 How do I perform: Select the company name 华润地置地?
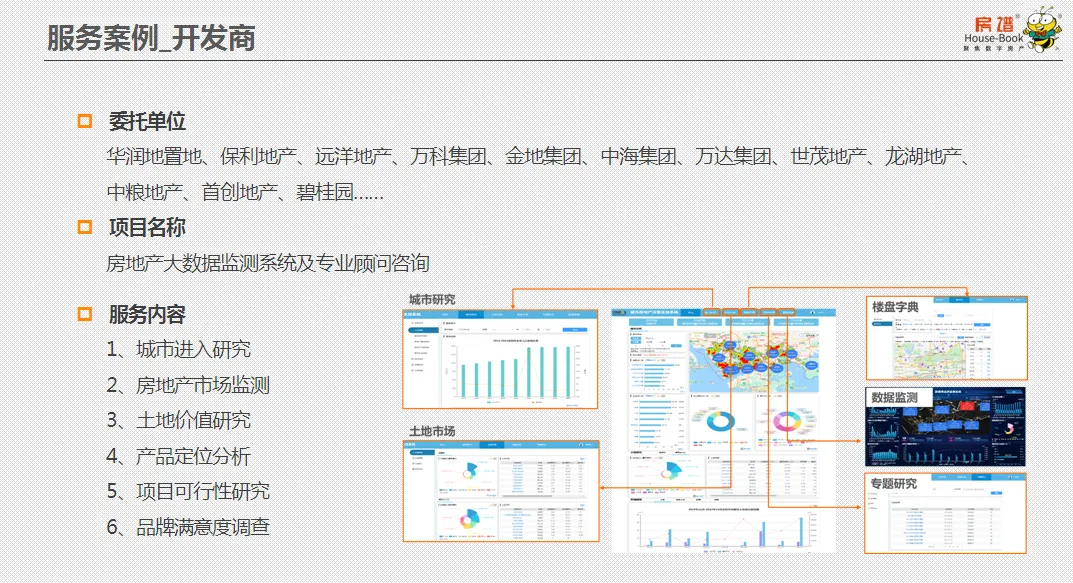point(154,156)
